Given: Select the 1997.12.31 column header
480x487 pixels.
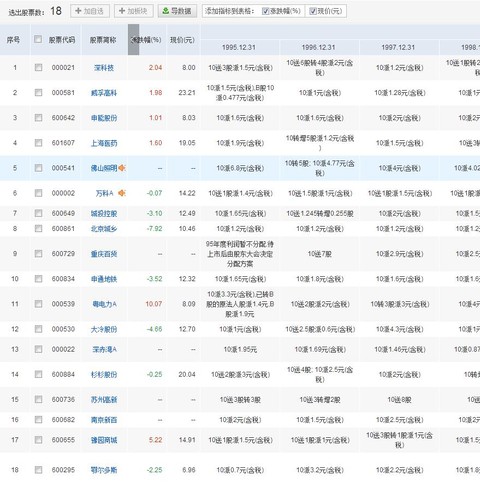Looking at the screenshot, I should (x=398, y=48).
